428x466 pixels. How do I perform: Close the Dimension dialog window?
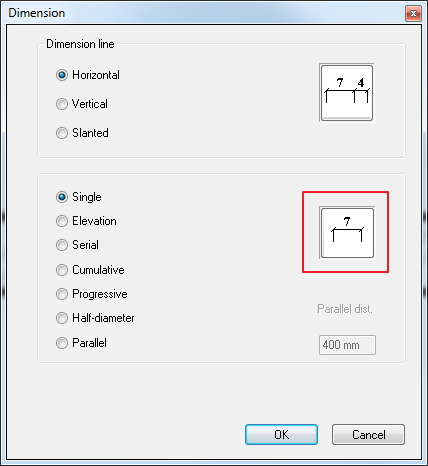pos(413,13)
